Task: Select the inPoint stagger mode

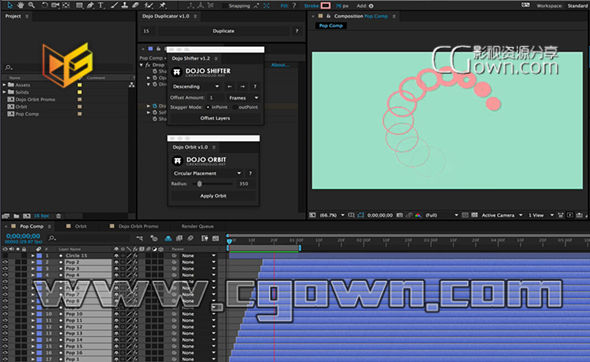Action: 217,107
